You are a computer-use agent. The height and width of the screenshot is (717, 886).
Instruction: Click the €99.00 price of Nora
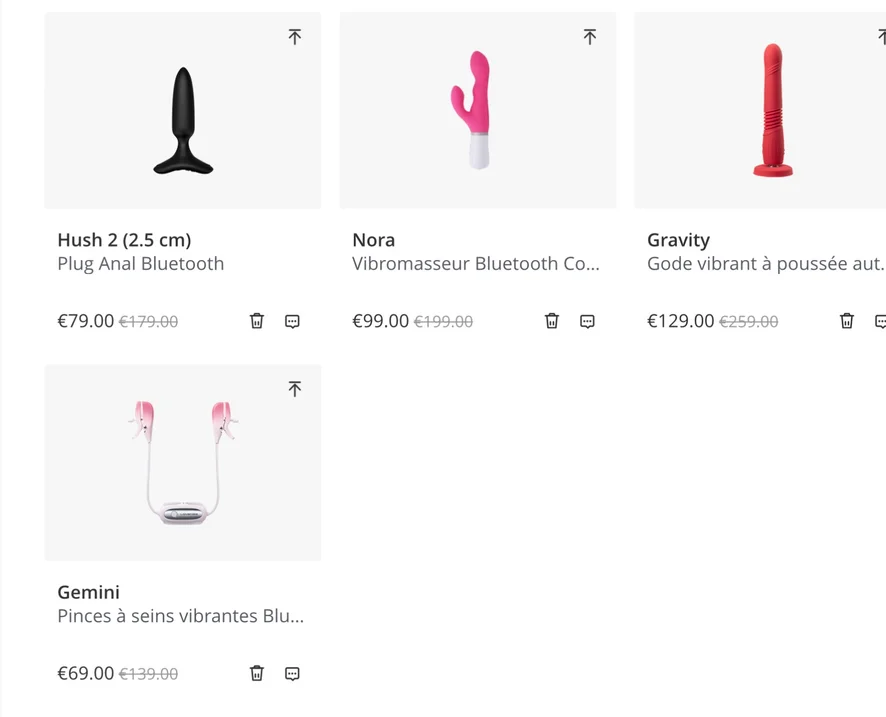[x=380, y=321]
